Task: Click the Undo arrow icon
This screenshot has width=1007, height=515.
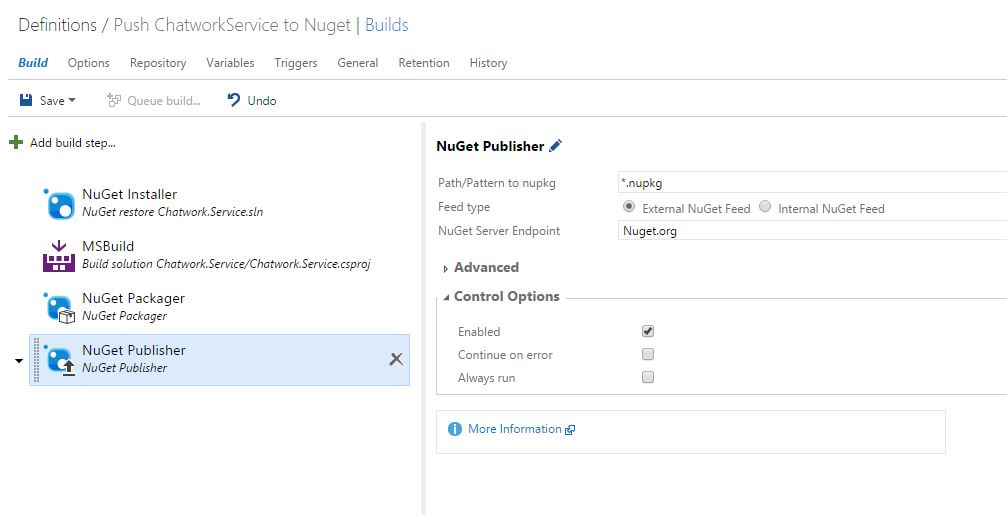Action: (x=234, y=100)
